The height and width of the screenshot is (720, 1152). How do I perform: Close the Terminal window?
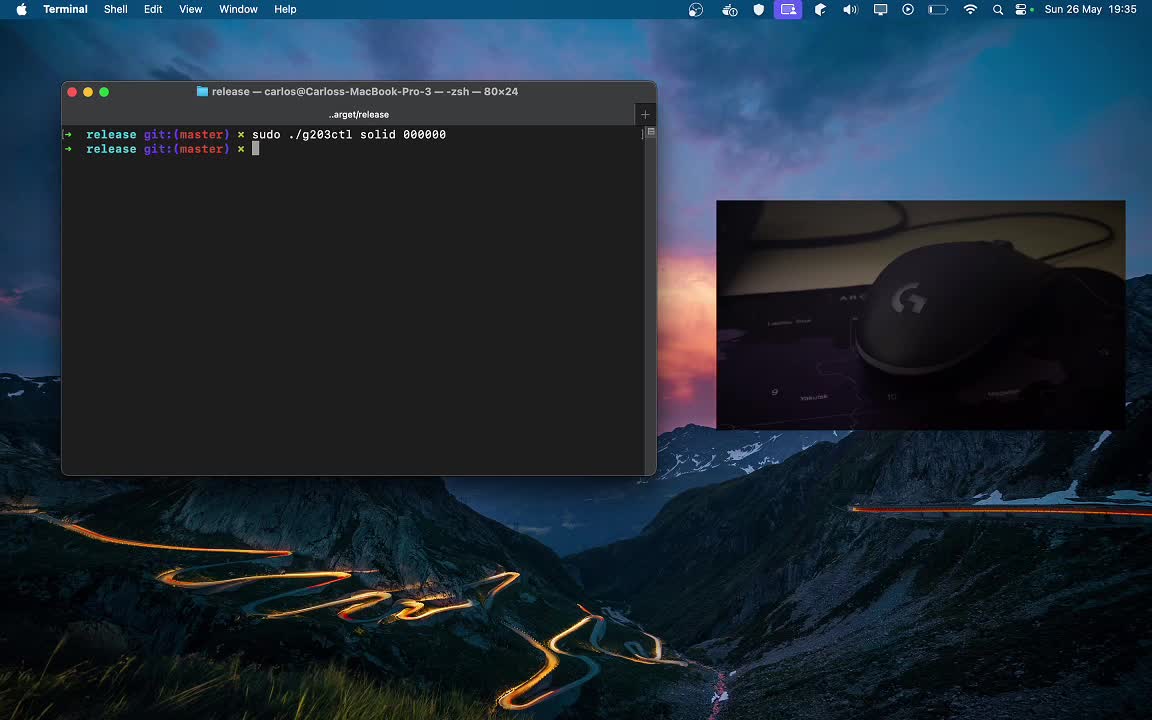[72, 92]
